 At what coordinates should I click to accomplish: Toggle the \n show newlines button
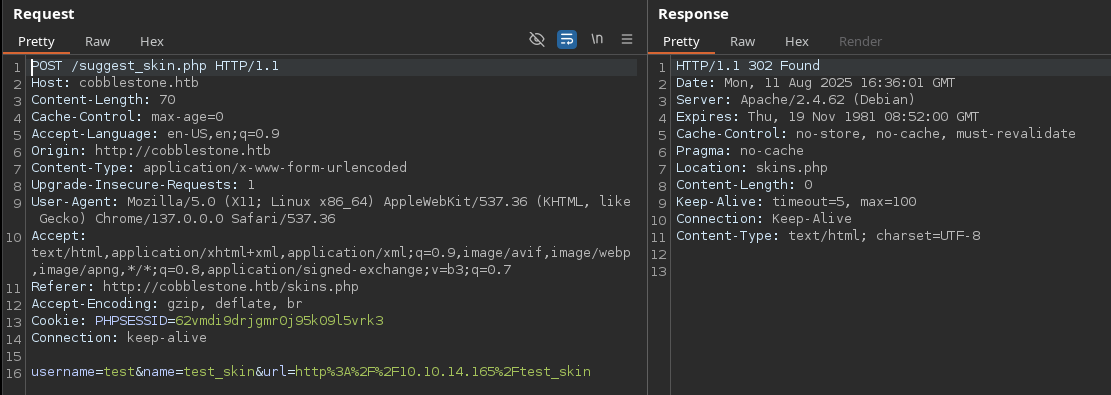click(597, 39)
